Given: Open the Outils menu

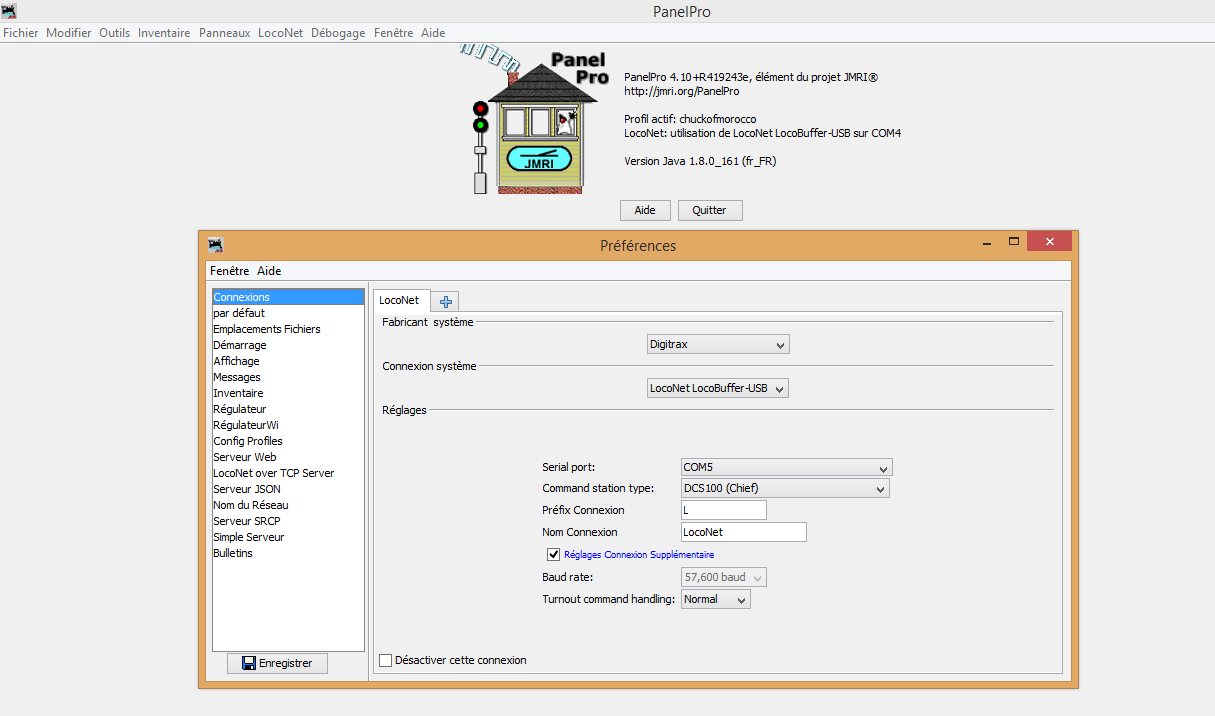Looking at the screenshot, I should pos(115,33).
